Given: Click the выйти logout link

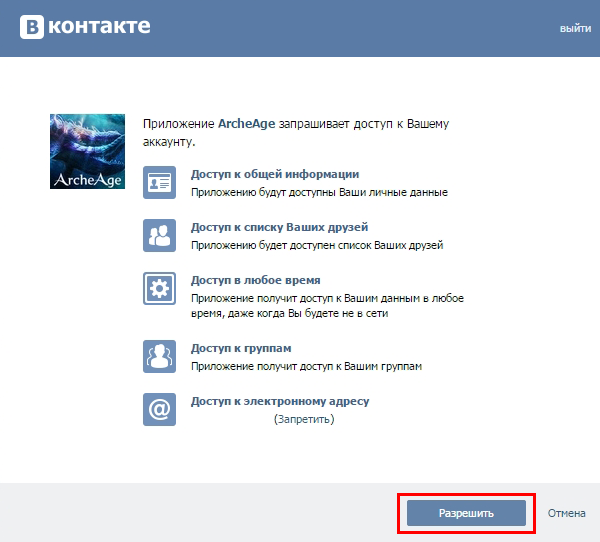Looking at the screenshot, I should 575,28.
